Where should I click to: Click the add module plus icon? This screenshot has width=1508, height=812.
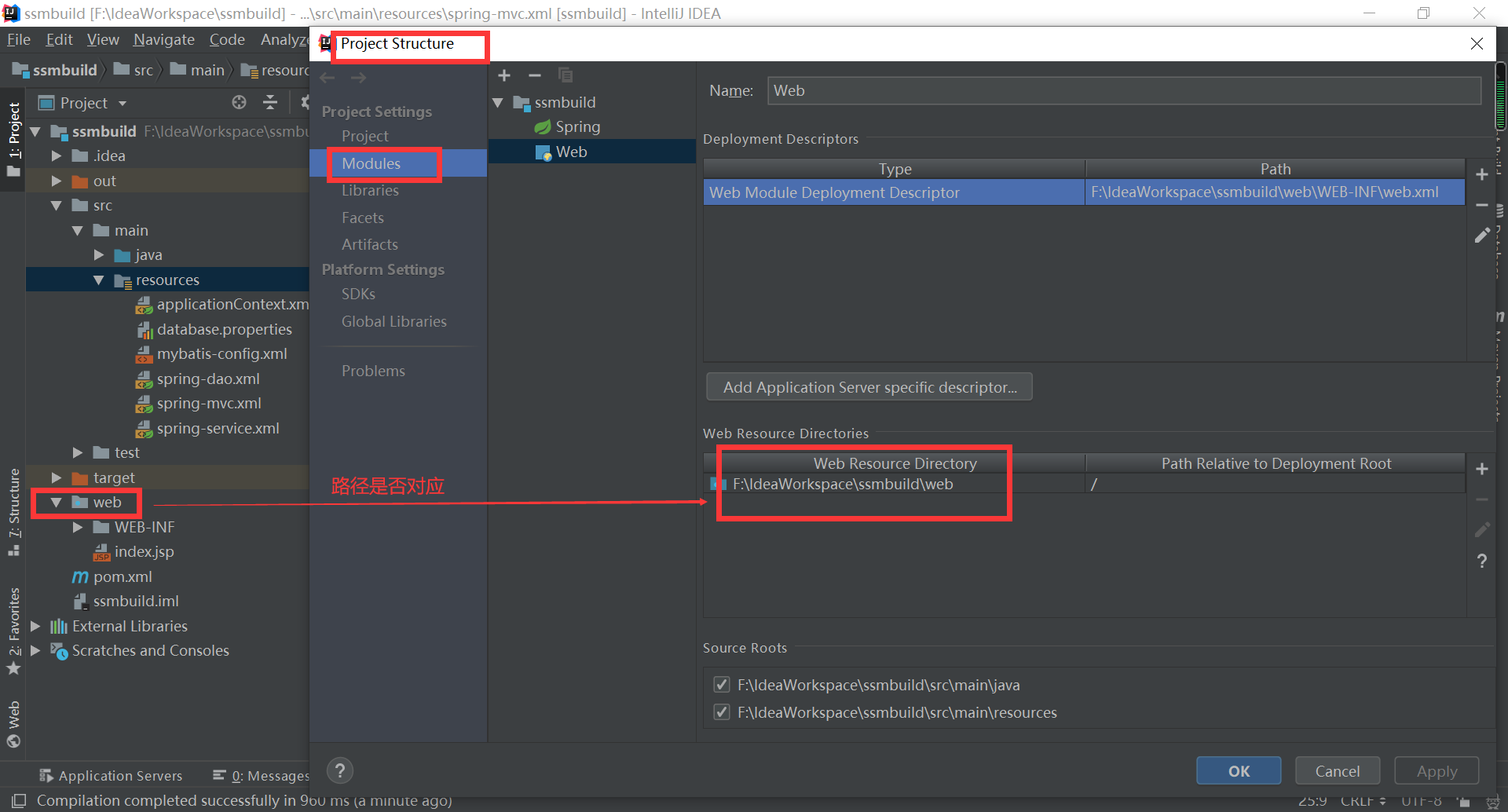(504, 75)
